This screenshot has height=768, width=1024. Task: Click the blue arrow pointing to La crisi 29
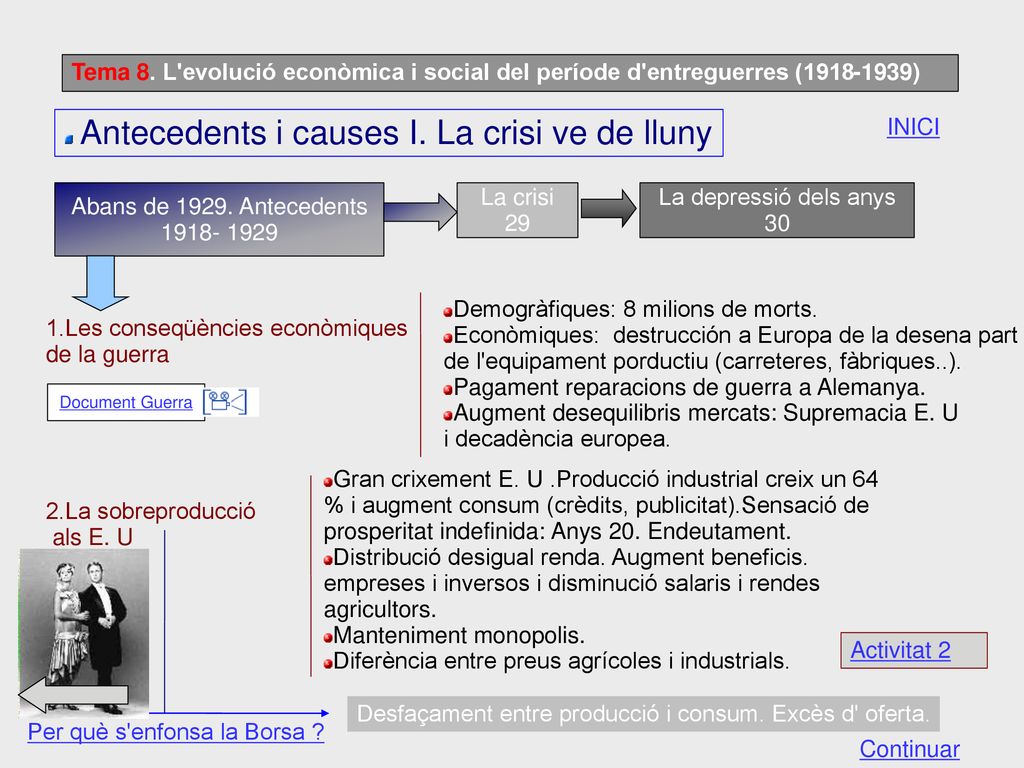tap(420, 211)
